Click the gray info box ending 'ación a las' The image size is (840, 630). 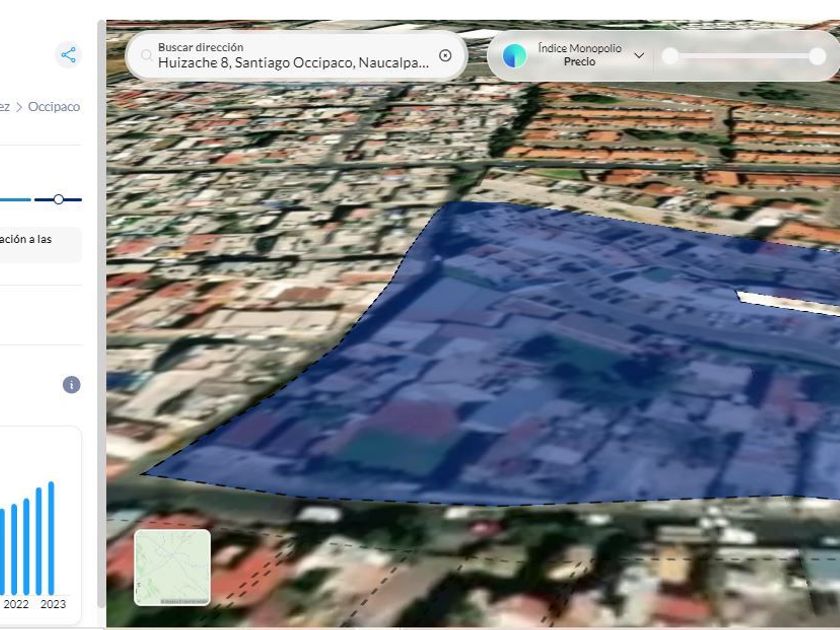click(x=40, y=245)
